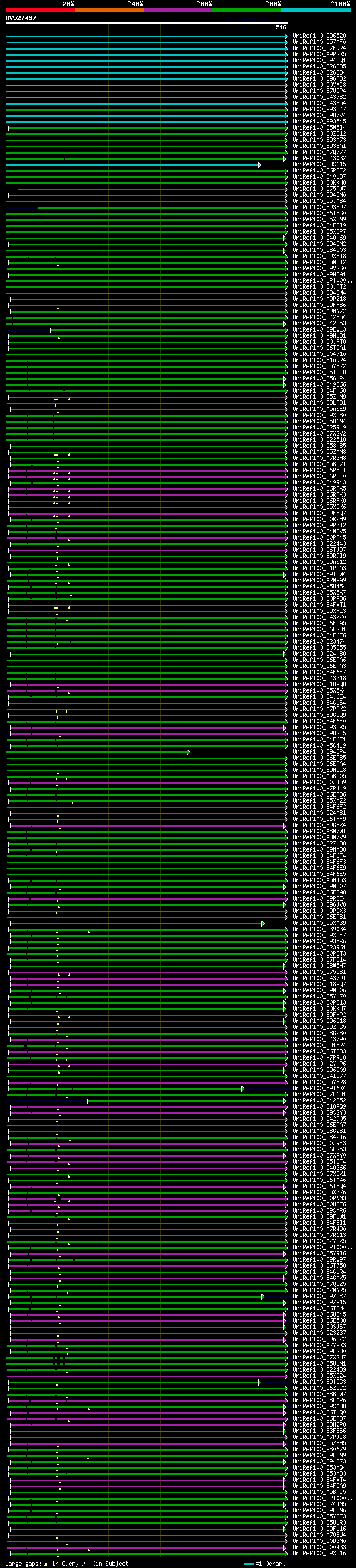Image resolution: width=356 pixels, height=1568 pixels.
Task: Click the green ~80% identity legend segment
Action: pyautogui.click(x=247, y=10)
